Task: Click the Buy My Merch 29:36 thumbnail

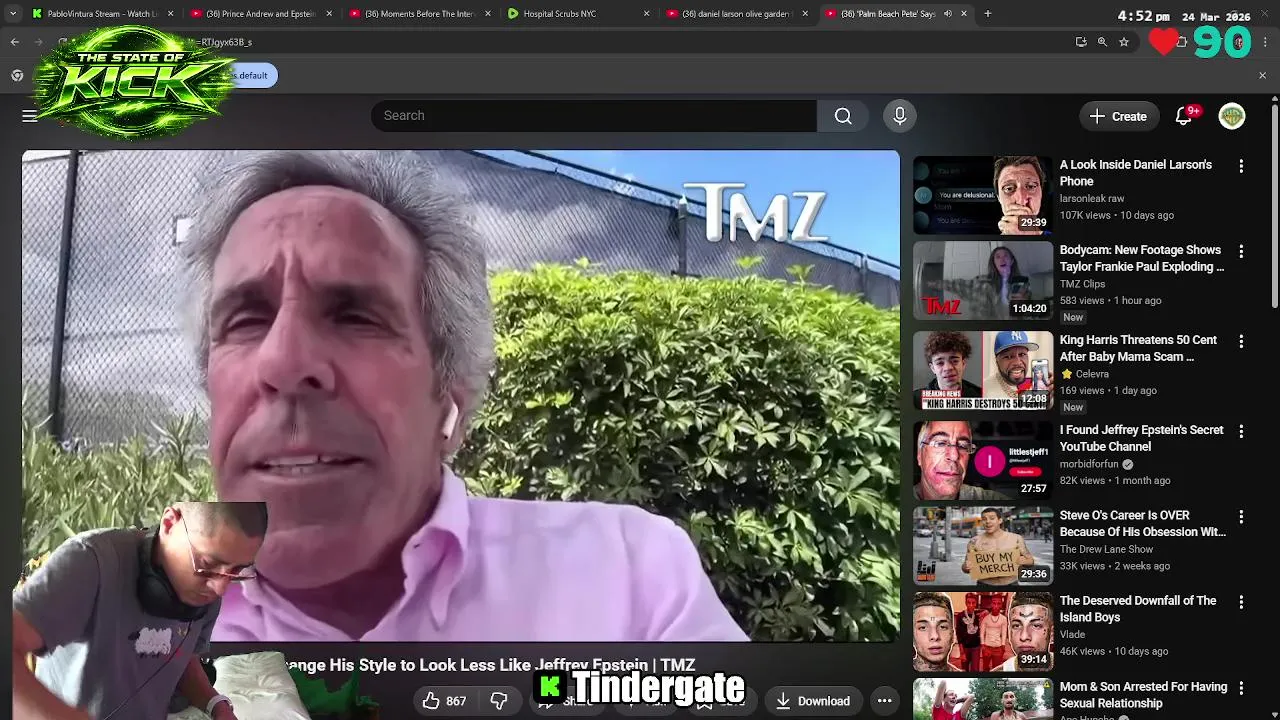Action: tap(983, 546)
